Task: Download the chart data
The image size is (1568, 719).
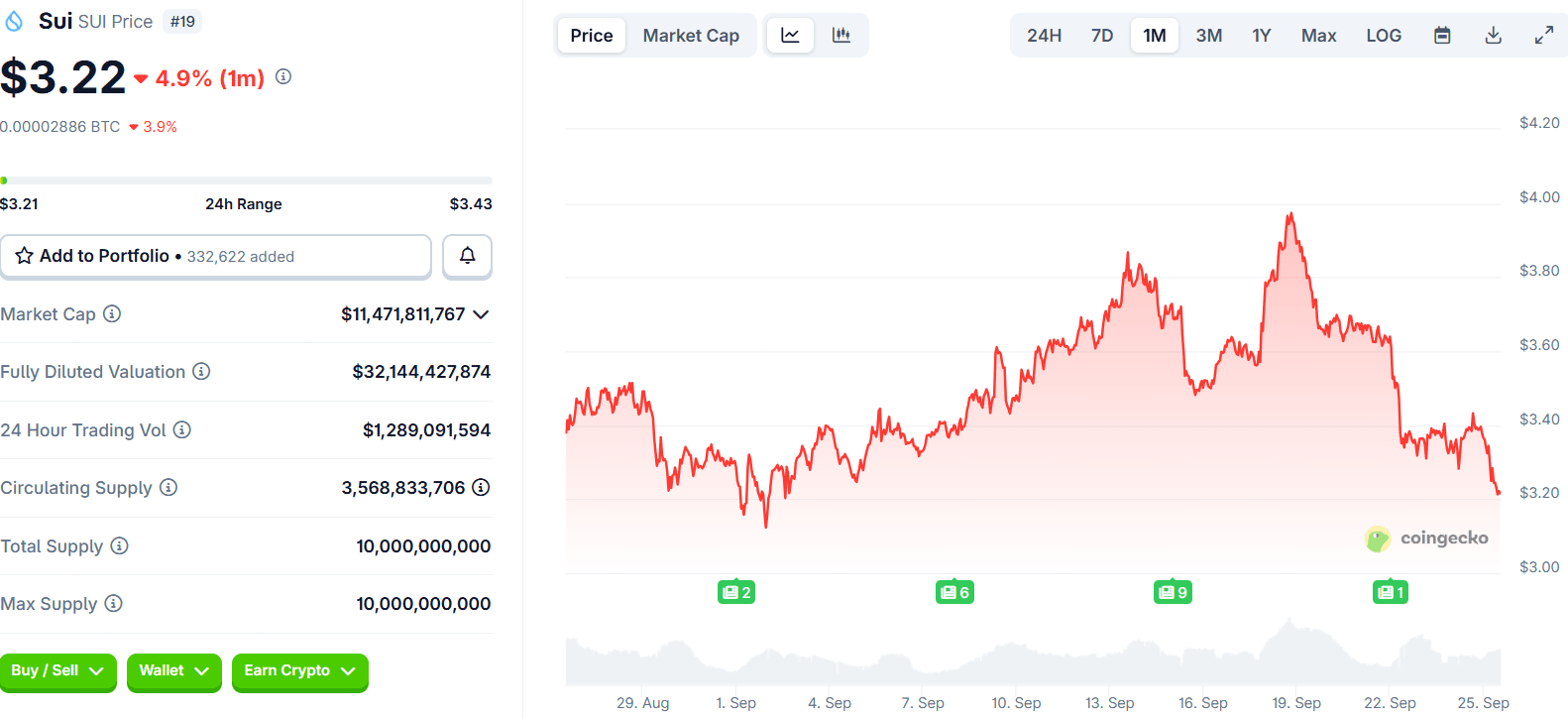Action: (x=1493, y=36)
